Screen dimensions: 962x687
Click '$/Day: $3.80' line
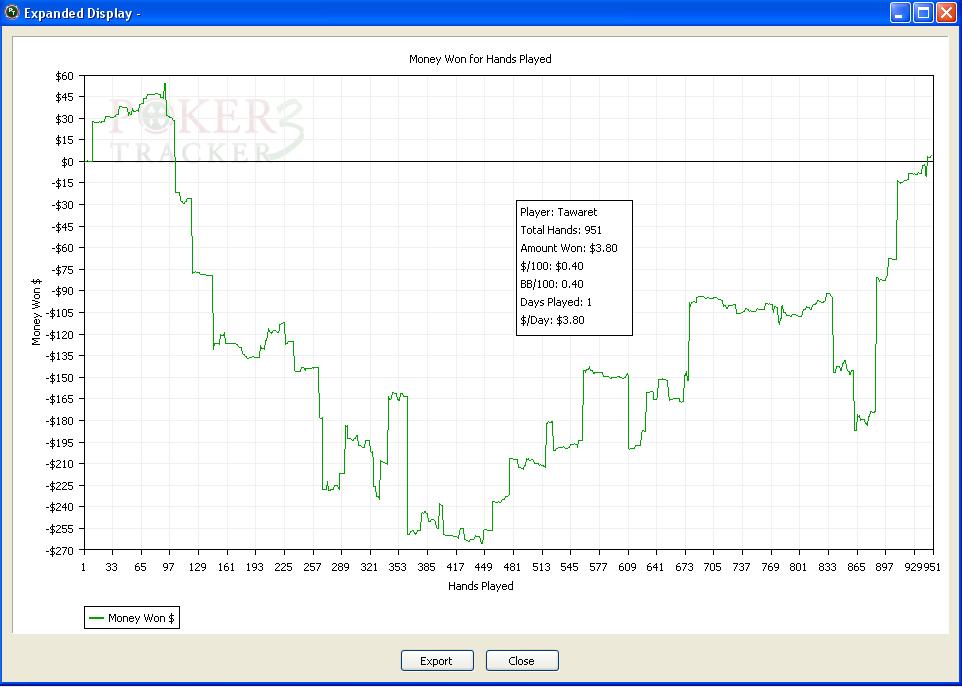coord(552,320)
